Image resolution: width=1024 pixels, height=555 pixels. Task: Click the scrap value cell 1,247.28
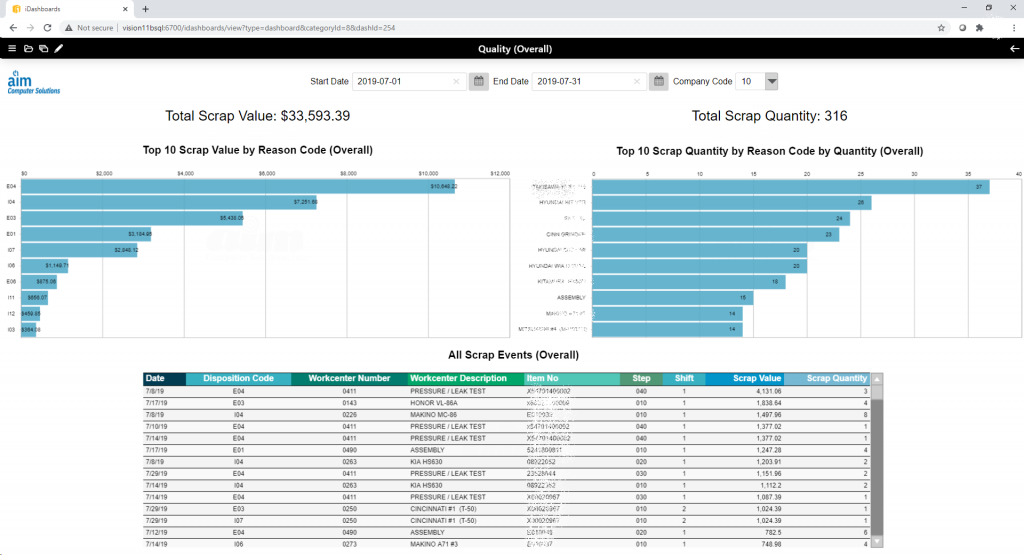click(x=769, y=450)
